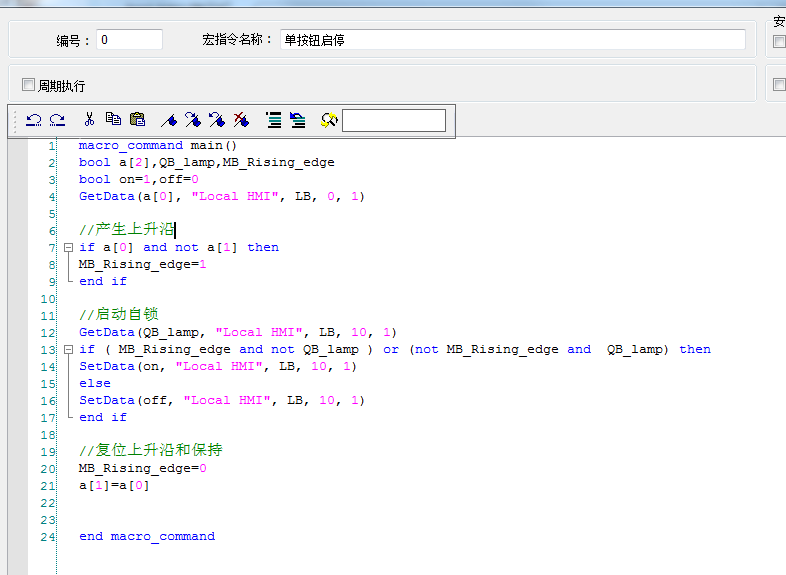Clear all bookmarks with red X flag icon
Image resolution: width=786 pixels, height=575 pixels.
(241, 120)
